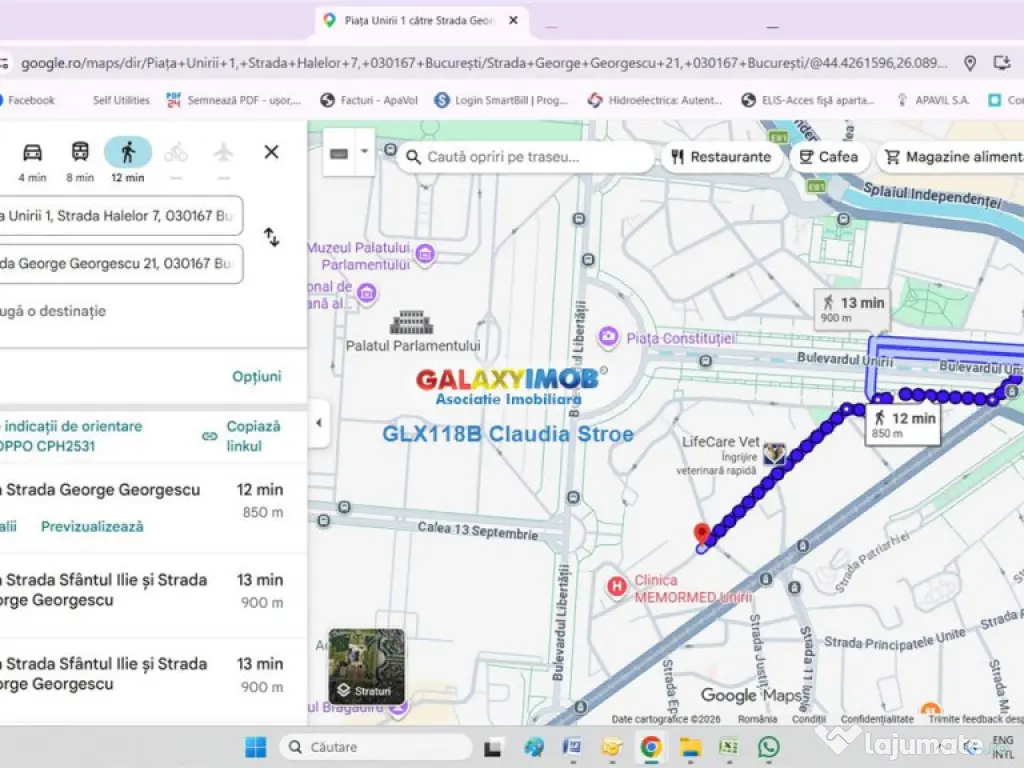The width and height of the screenshot is (1024, 768).
Task: Click Previzualizează route preview link
Action: 92,526
